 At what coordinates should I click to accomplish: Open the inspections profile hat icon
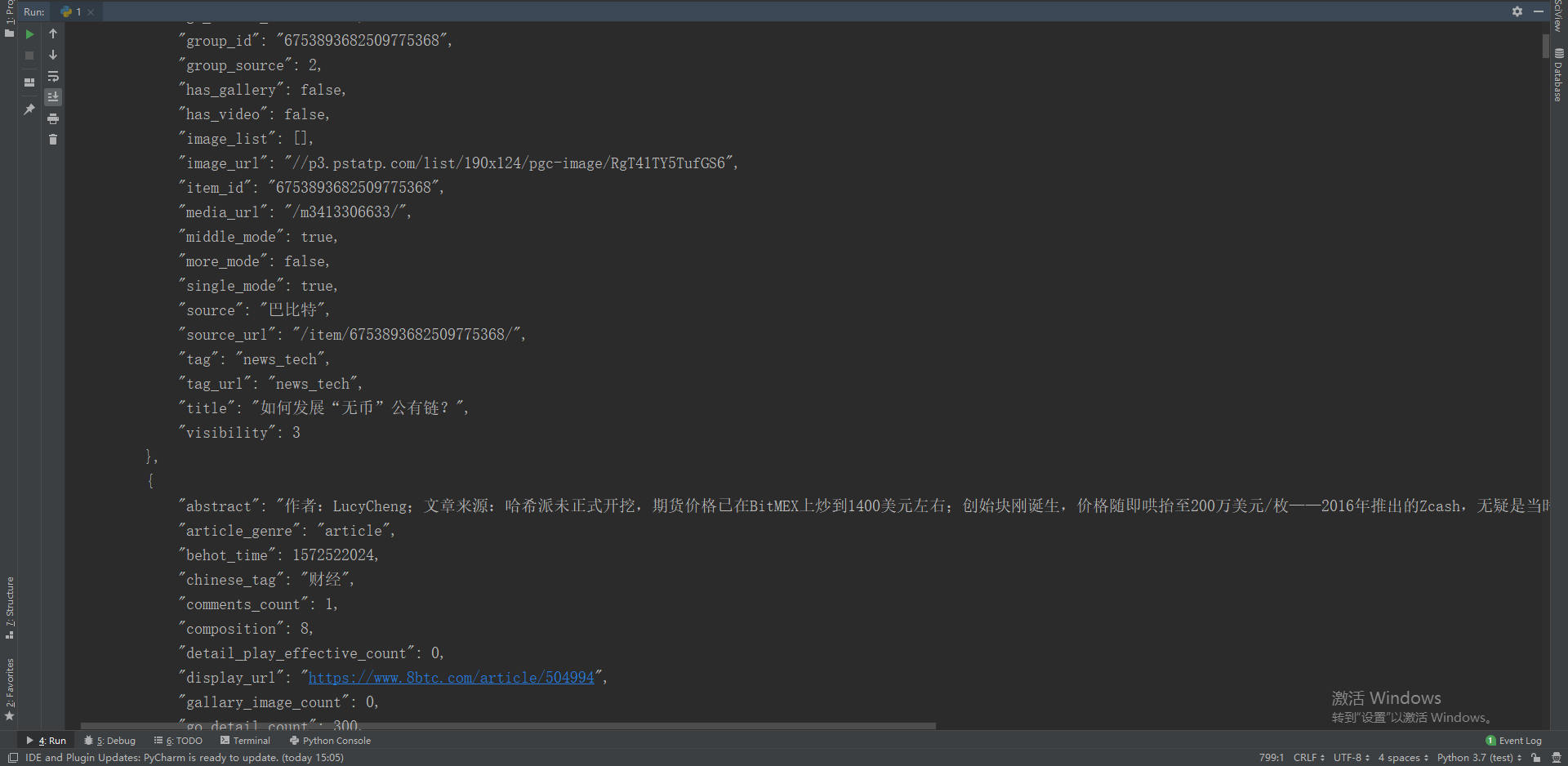[1556, 758]
